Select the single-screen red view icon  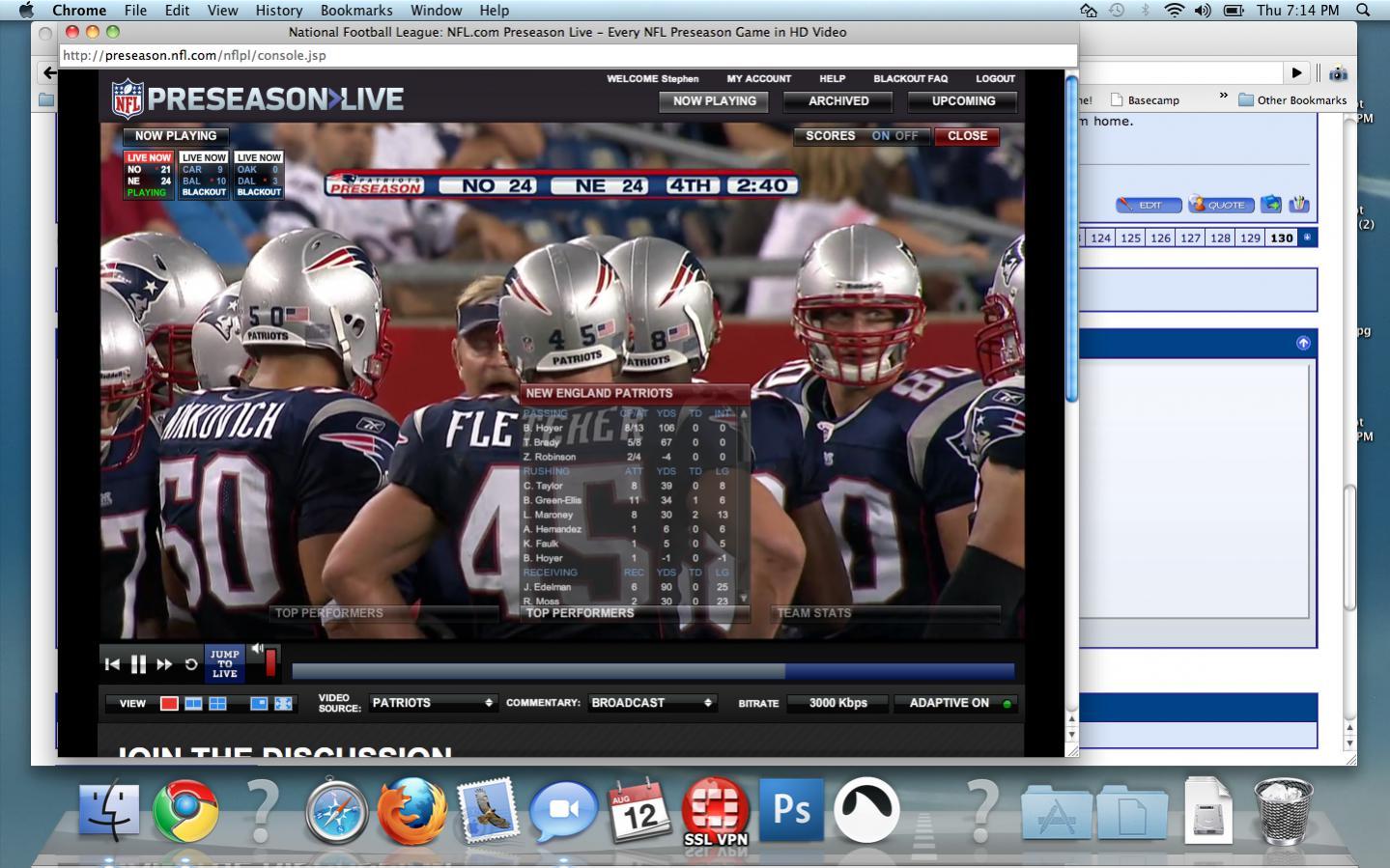click(169, 704)
